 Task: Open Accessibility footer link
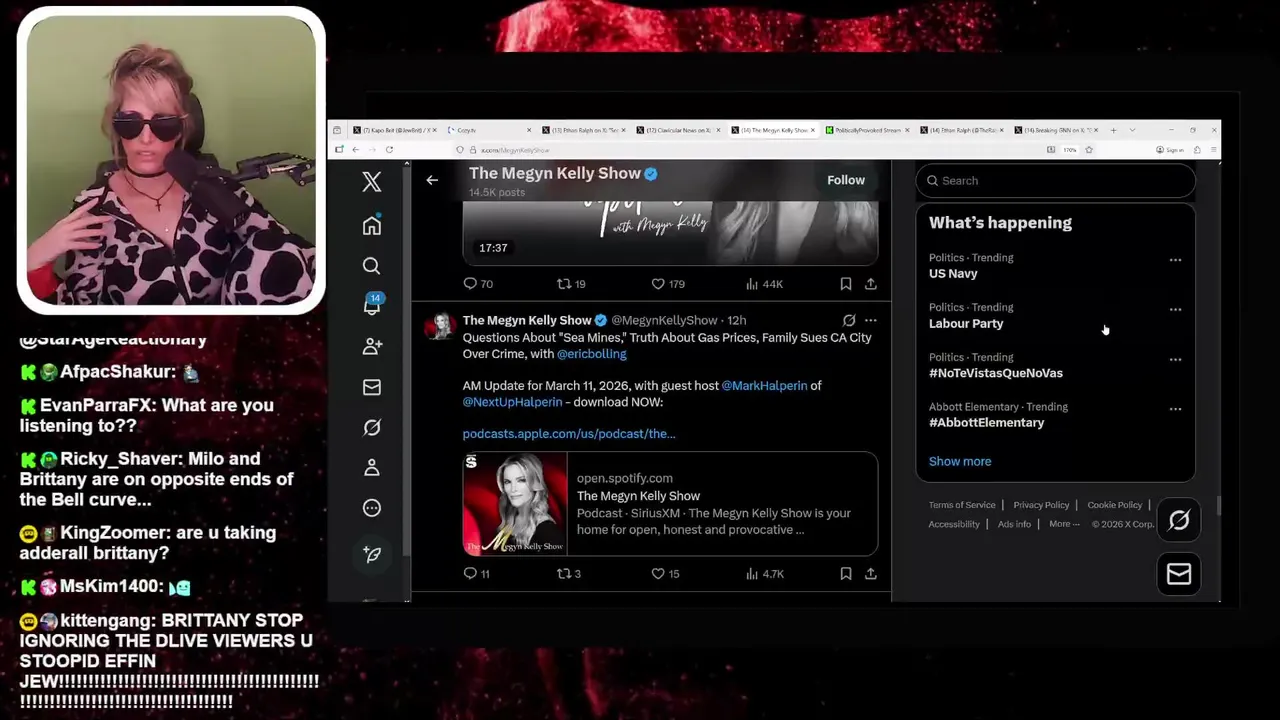pyautogui.click(x=954, y=524)
